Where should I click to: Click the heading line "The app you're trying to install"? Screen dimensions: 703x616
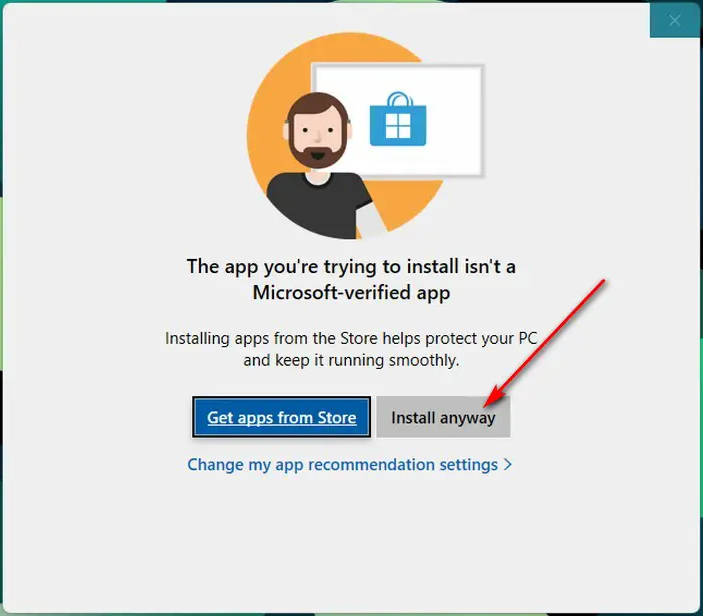(351, 267)
